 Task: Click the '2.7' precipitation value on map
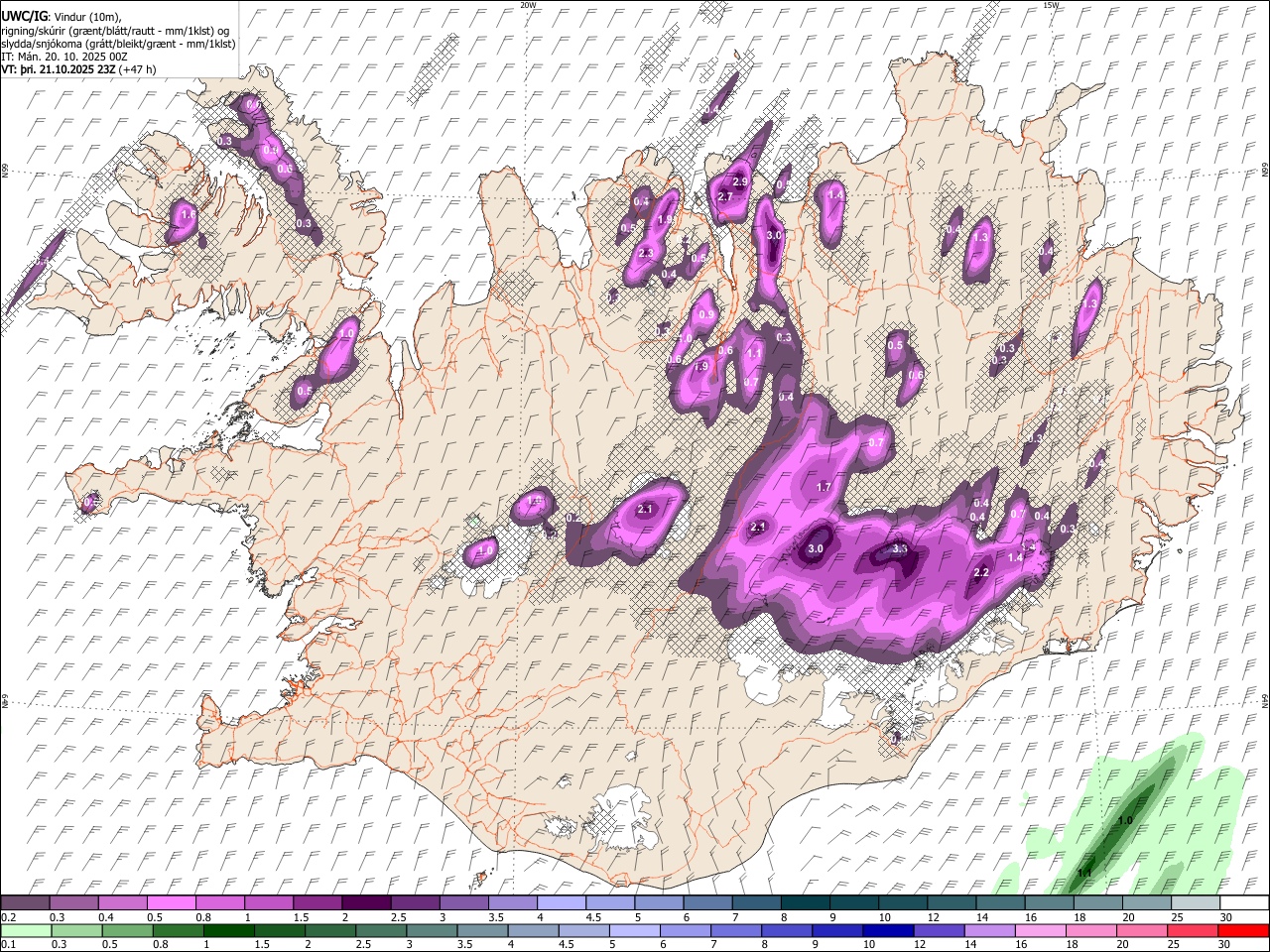point(724,196)
